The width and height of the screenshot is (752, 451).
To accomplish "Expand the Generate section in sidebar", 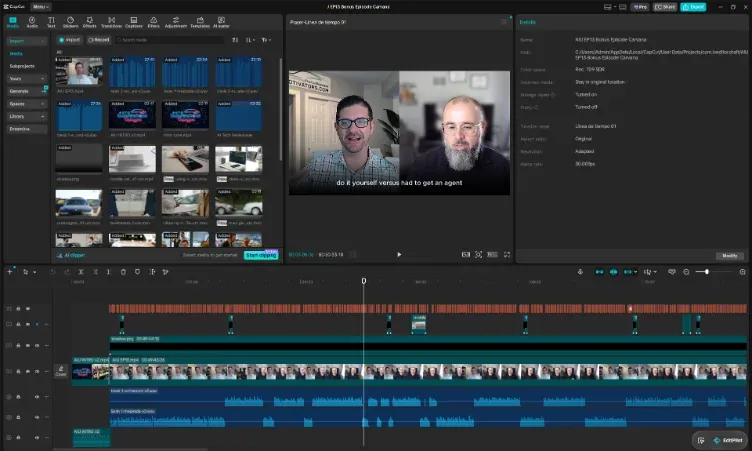I will click(x=27, y=91).
